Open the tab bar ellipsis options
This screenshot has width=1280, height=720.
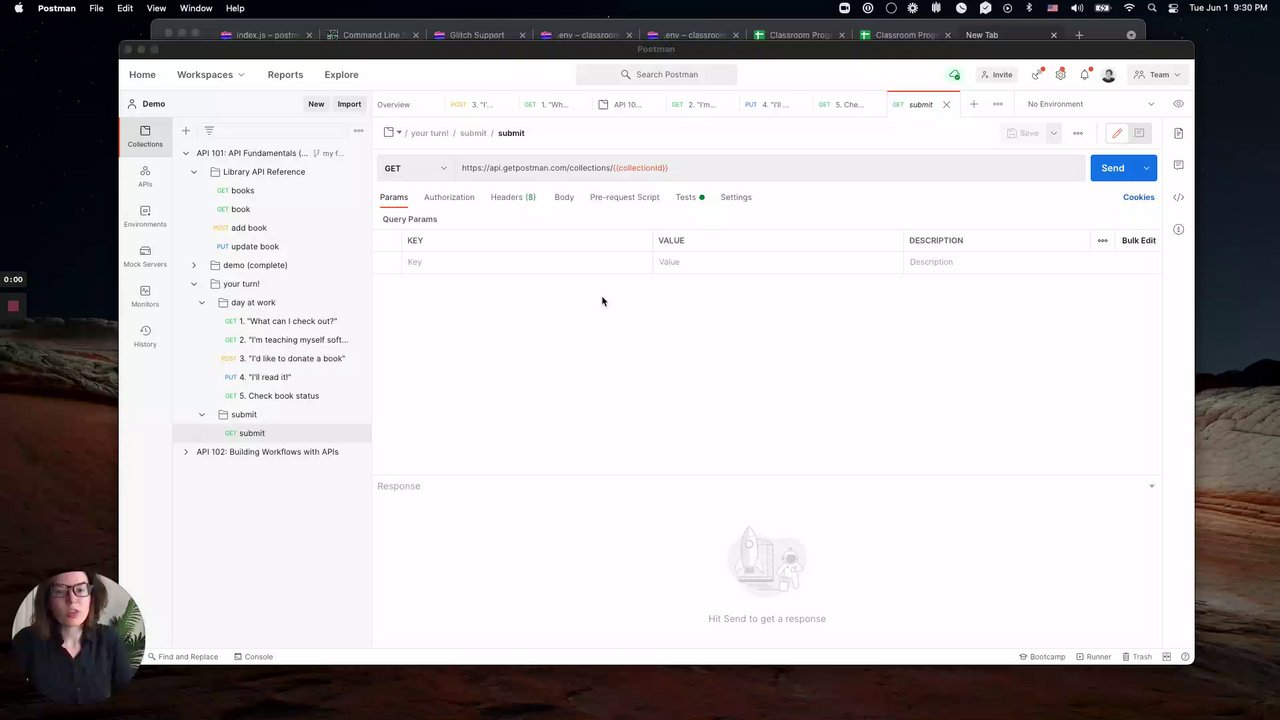pyautogui.click(x=997, y=104)
